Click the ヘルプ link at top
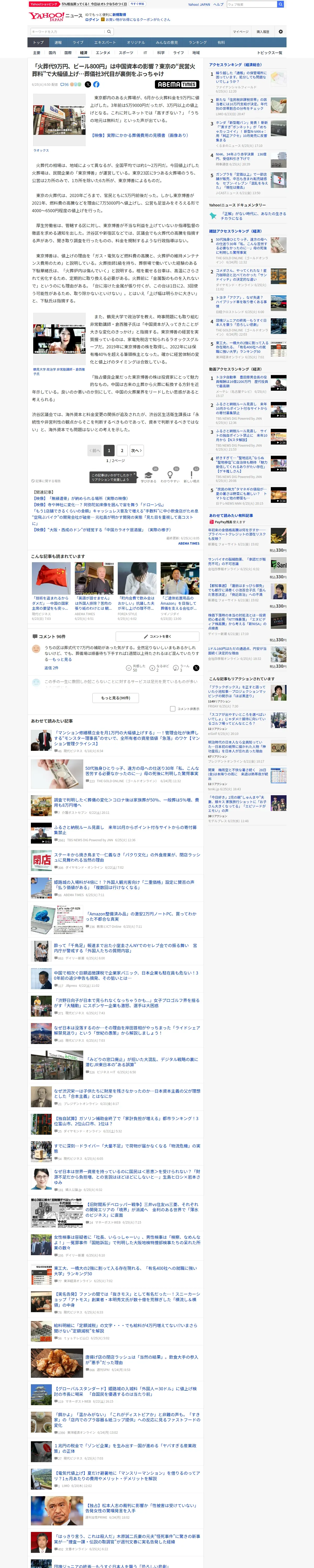Image resolution: width=314 pixels, height=1568 pixels. pos(218,4)
